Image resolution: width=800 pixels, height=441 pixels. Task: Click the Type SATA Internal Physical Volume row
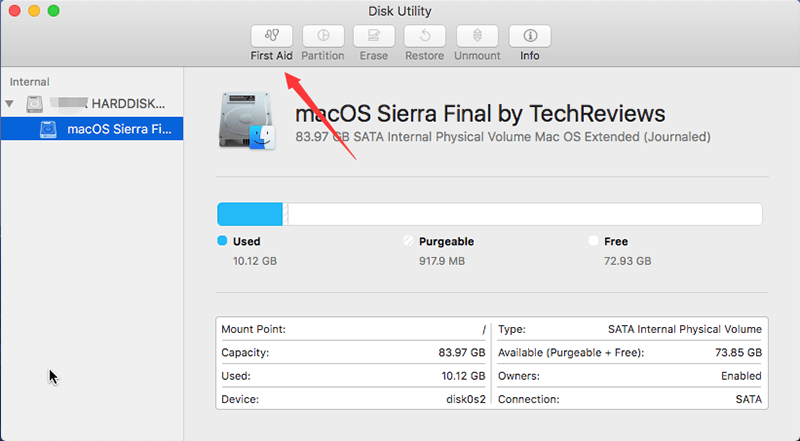(x=630, y=329)
